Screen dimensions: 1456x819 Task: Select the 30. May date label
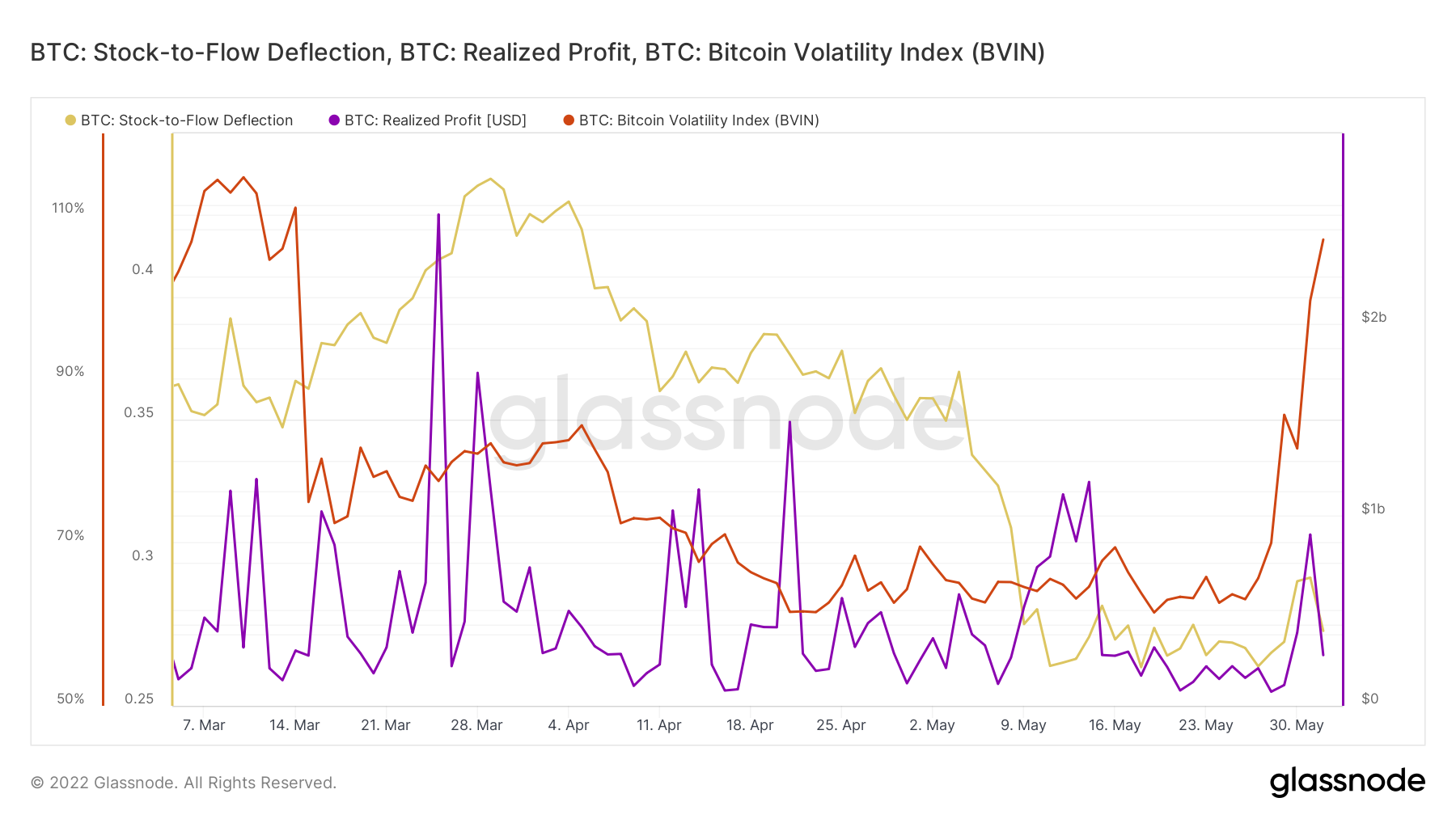coord(1296,725)
